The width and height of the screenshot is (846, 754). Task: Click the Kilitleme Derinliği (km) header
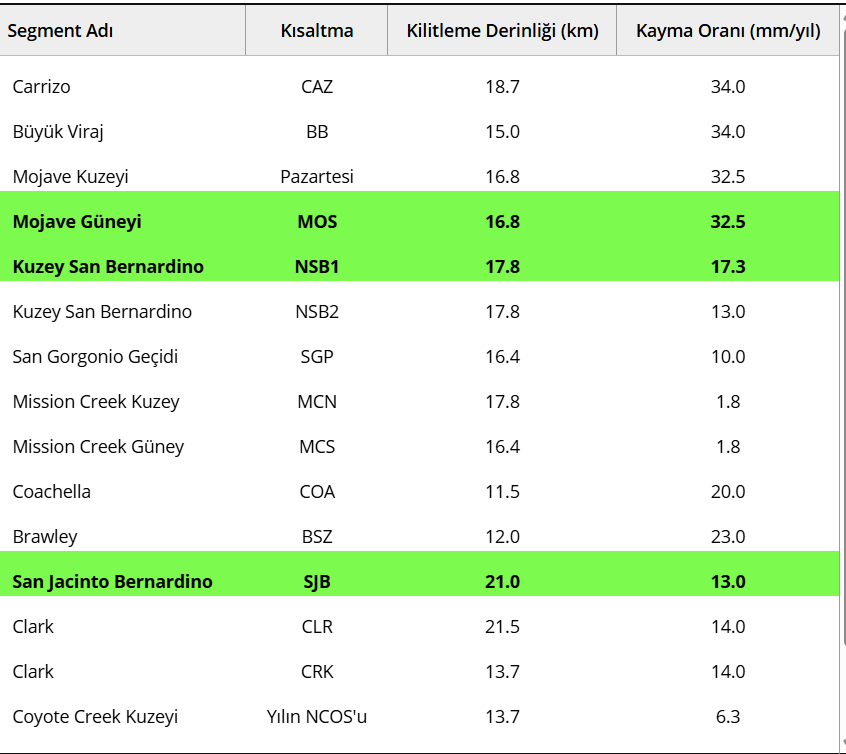pyautogui.click(x=502, y=30)
